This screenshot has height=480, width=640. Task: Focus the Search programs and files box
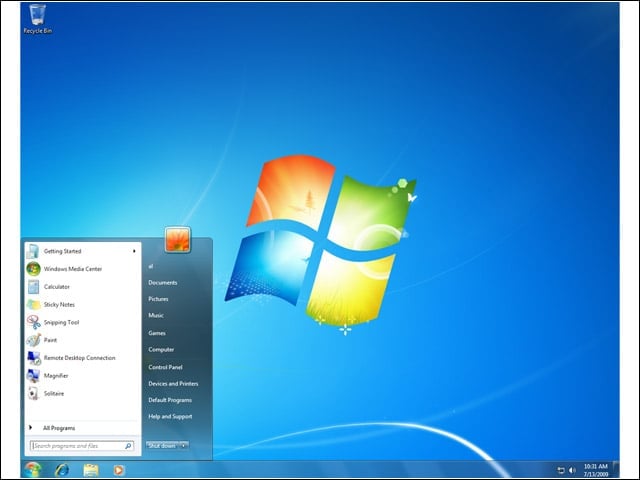pos(82,446)
